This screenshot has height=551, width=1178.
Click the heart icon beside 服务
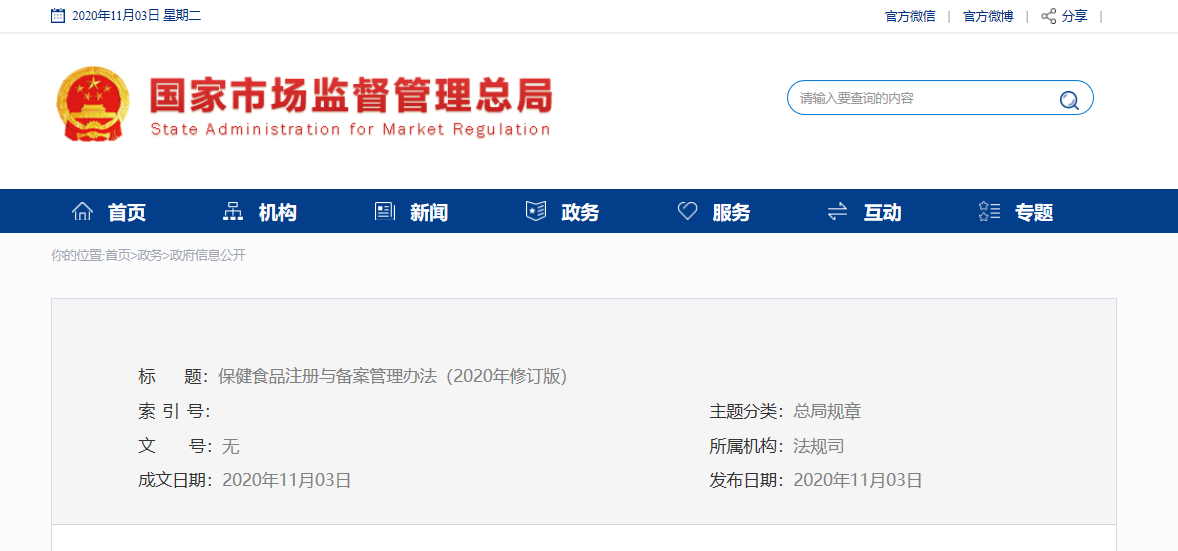coord(687,211)
